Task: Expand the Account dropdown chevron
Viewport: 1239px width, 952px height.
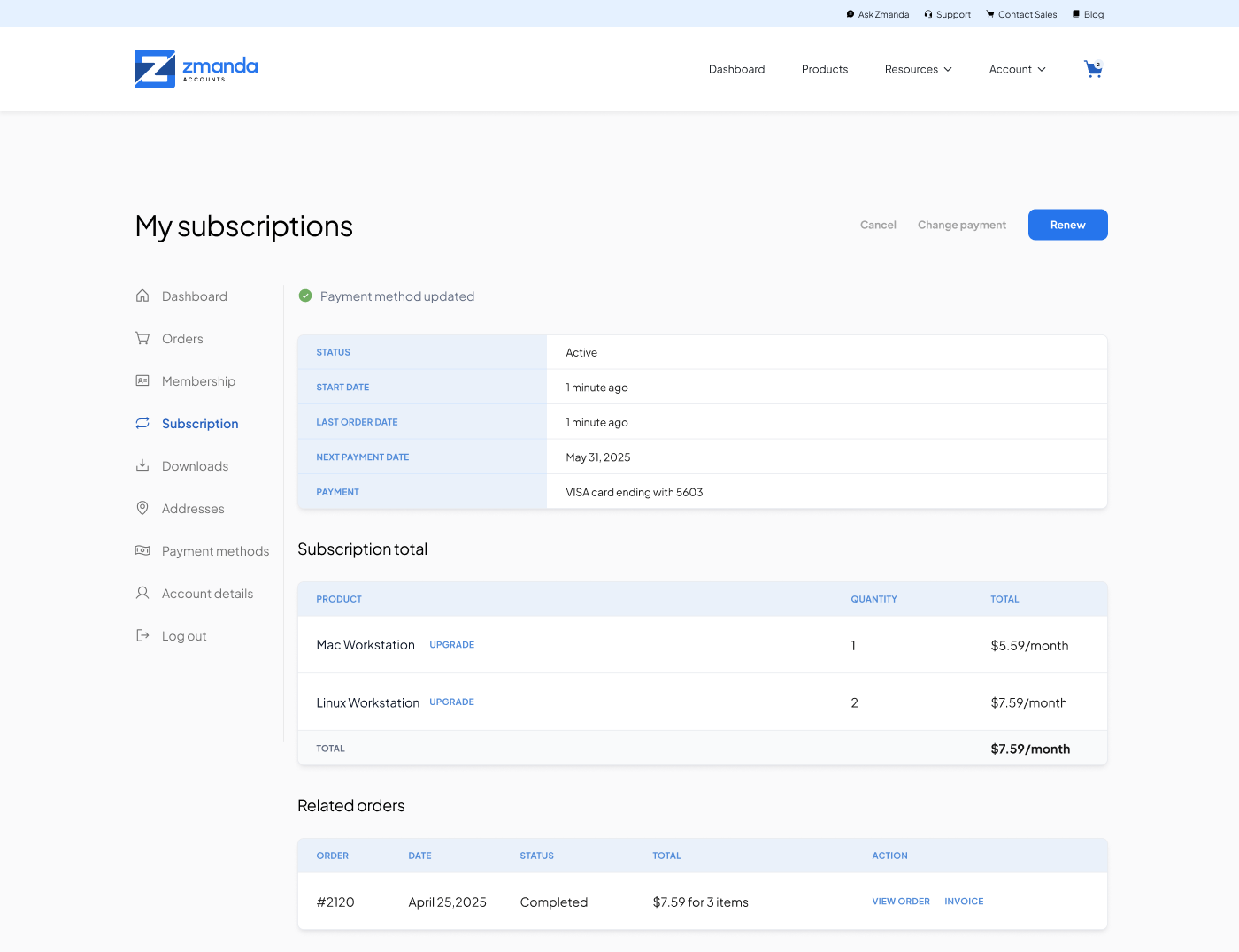Action: [x=1042, y=69]
